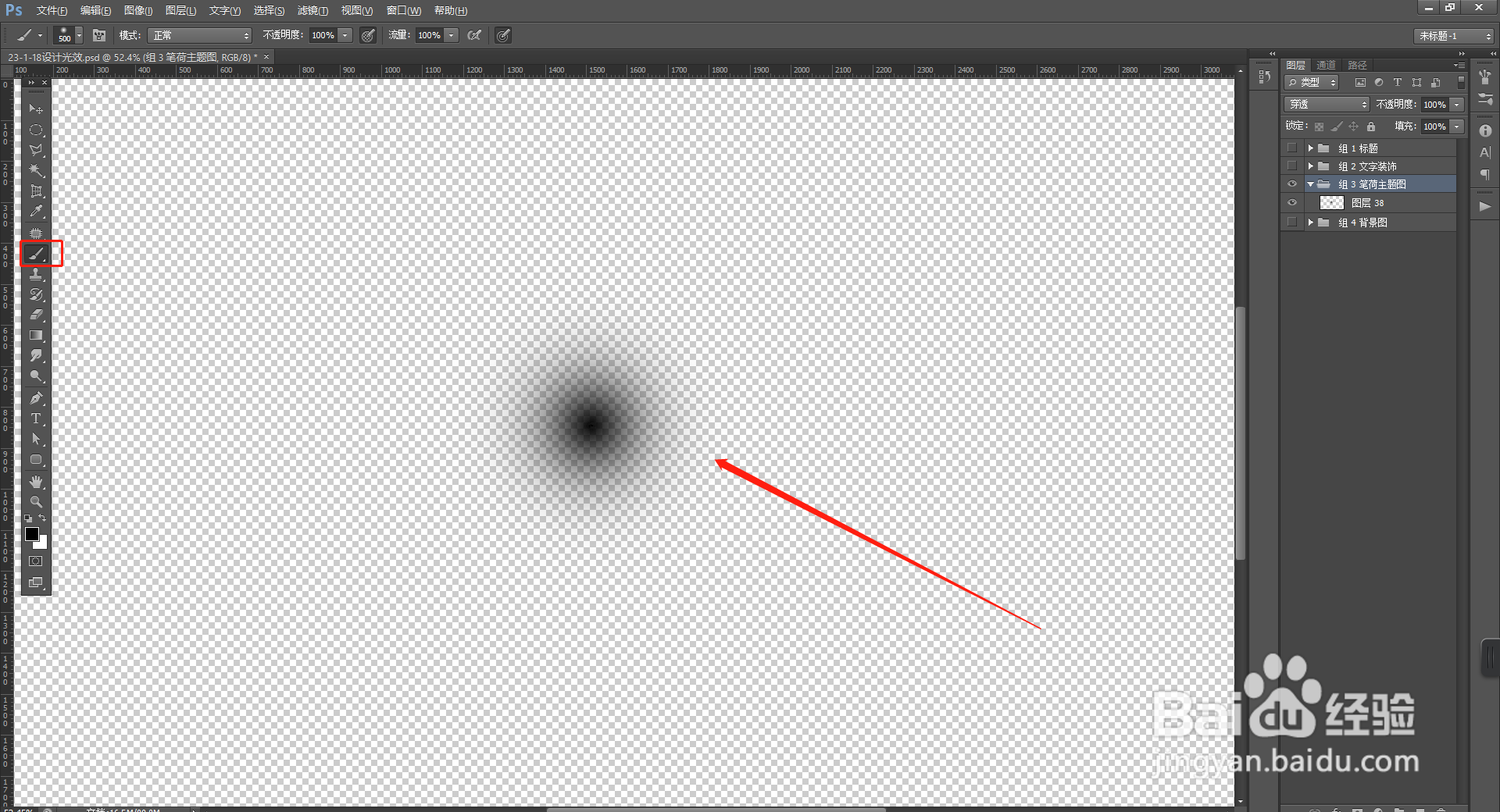
Task: Select the Smudge tool
Action: click(36, 355)
